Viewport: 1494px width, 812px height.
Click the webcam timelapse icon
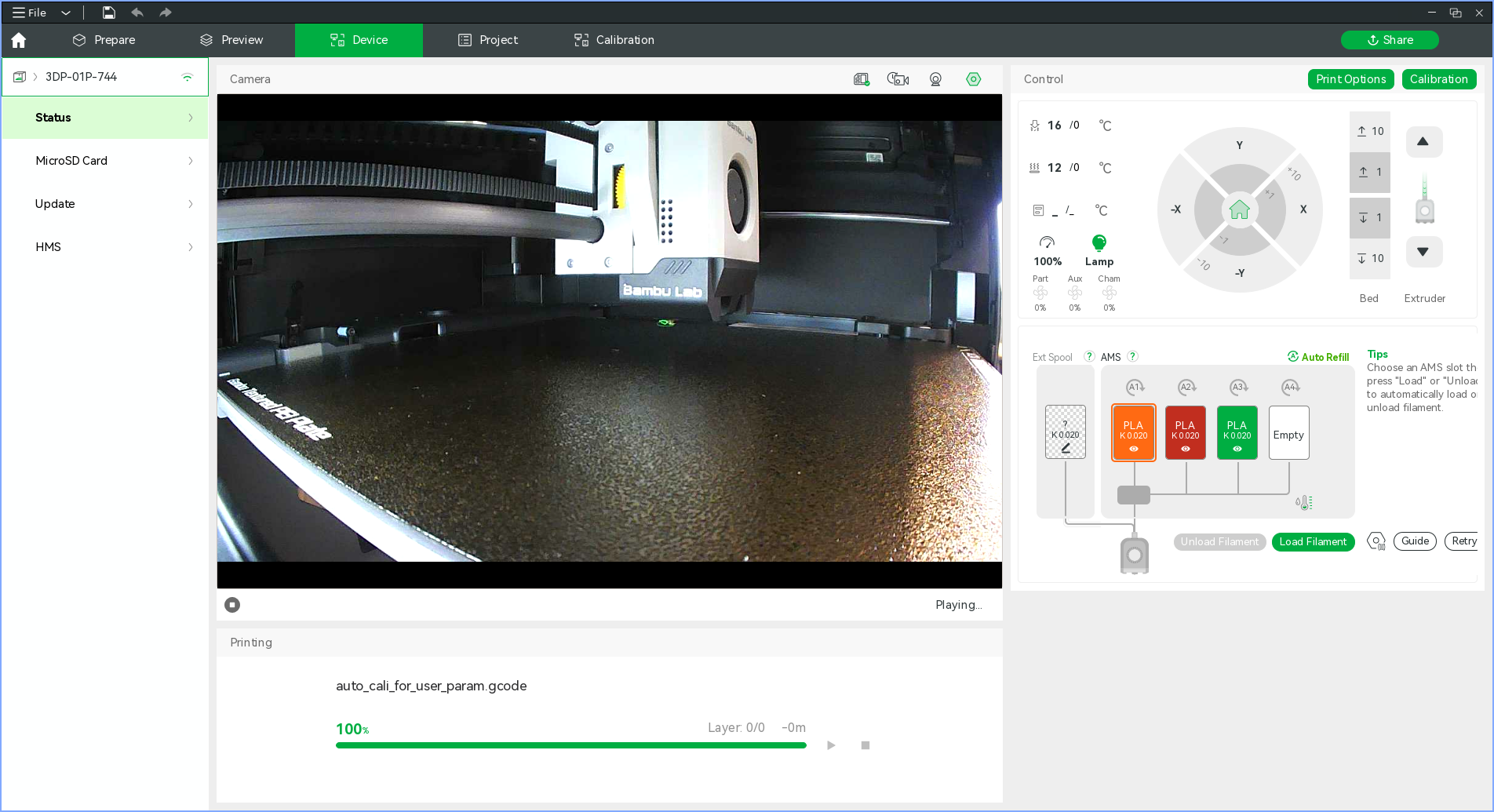tap(935, 79)
